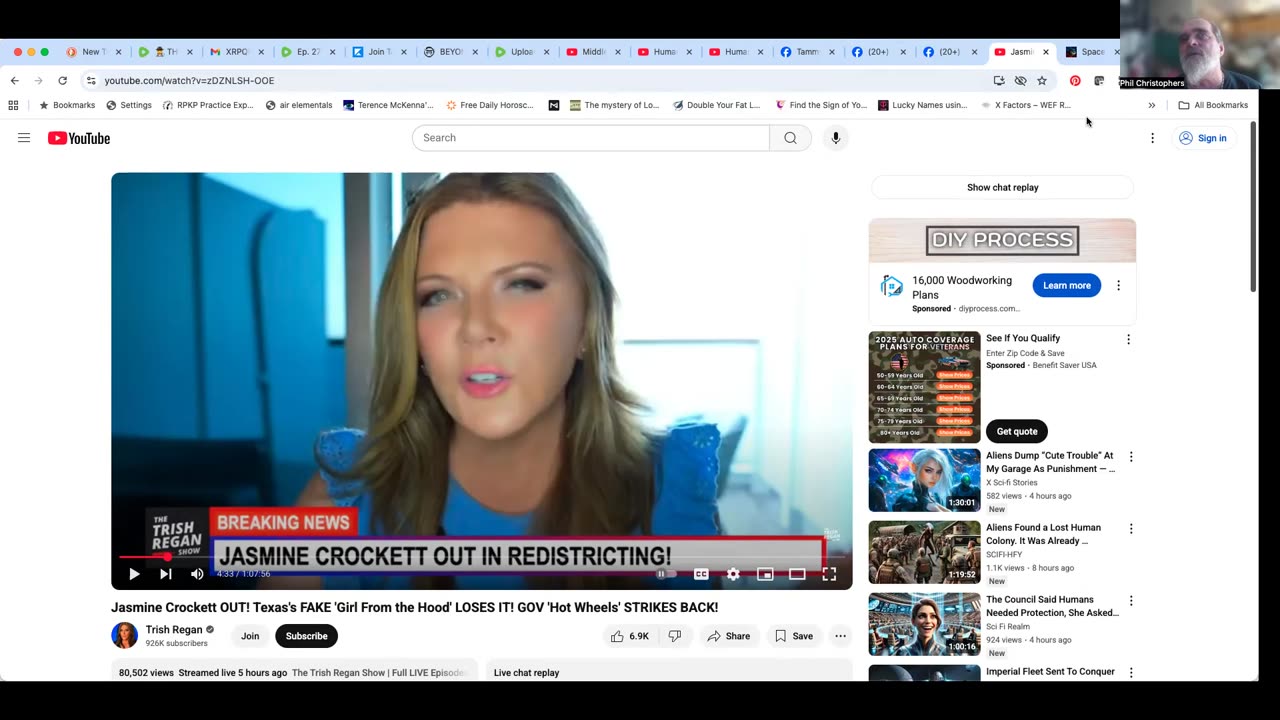
Task: Click browser back arrow
Action: click(x=14, y=80)
